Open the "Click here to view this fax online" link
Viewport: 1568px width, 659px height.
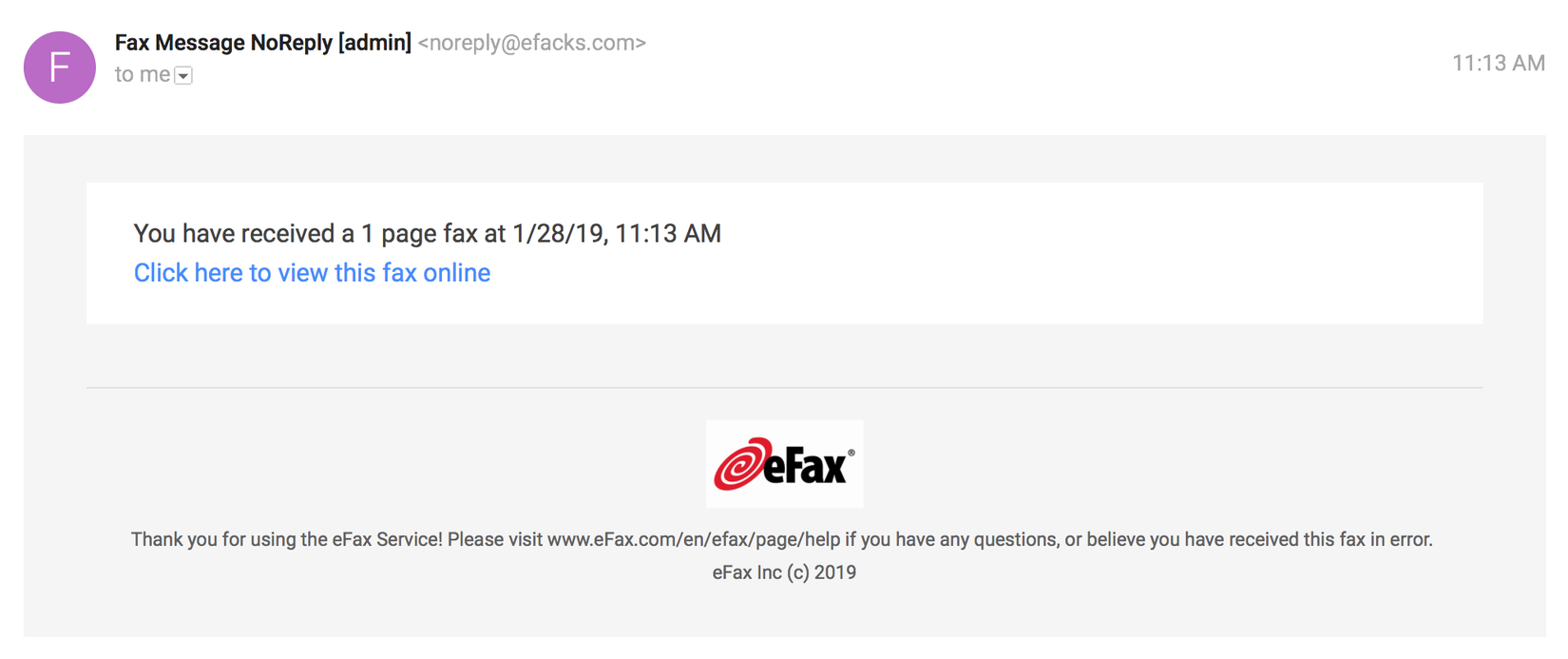(x=312, y=273)
